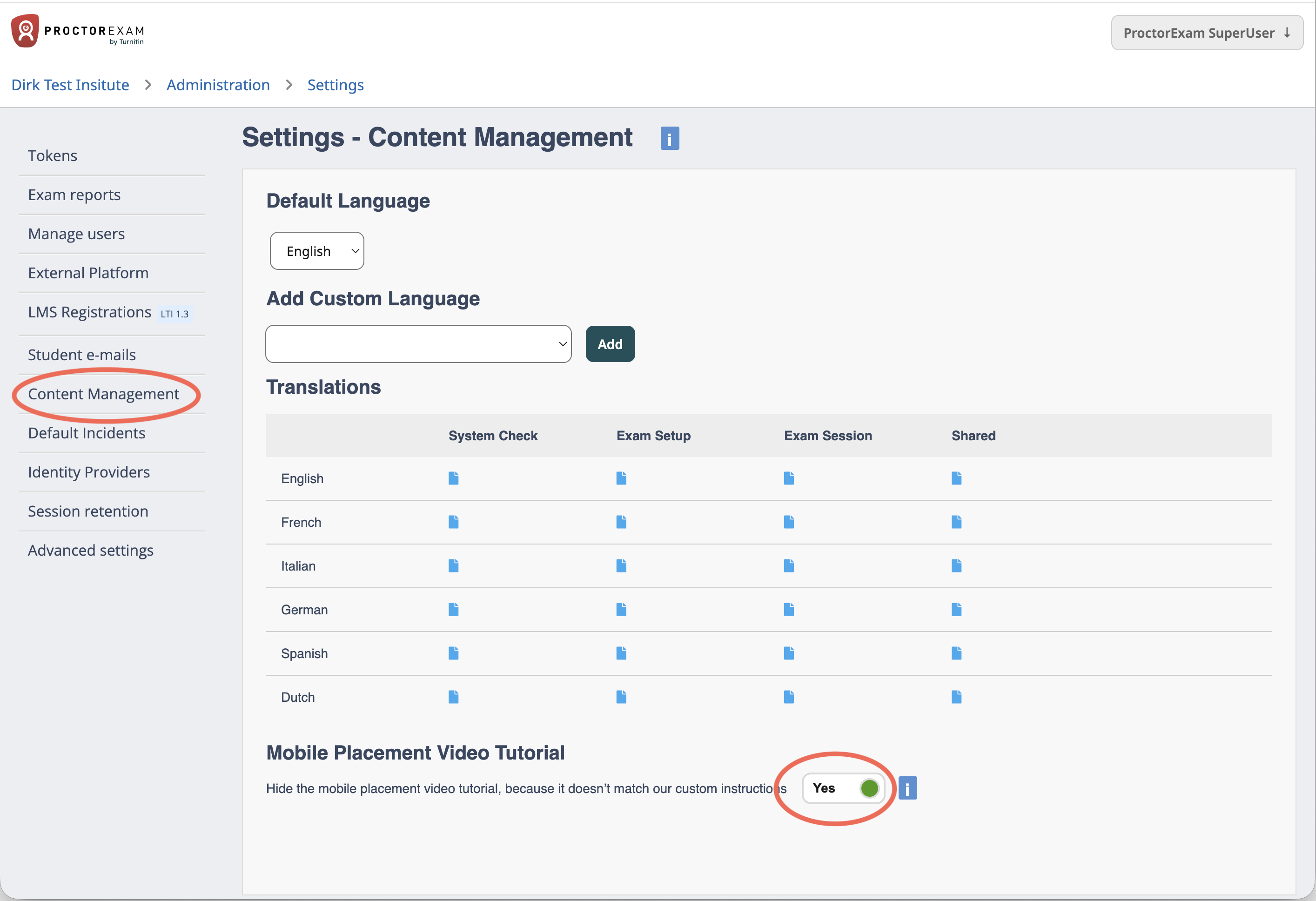The image size is (1316, 901).
Task: Click the Dutch row label
Action: pyautogui.click(x=298, y=697)
